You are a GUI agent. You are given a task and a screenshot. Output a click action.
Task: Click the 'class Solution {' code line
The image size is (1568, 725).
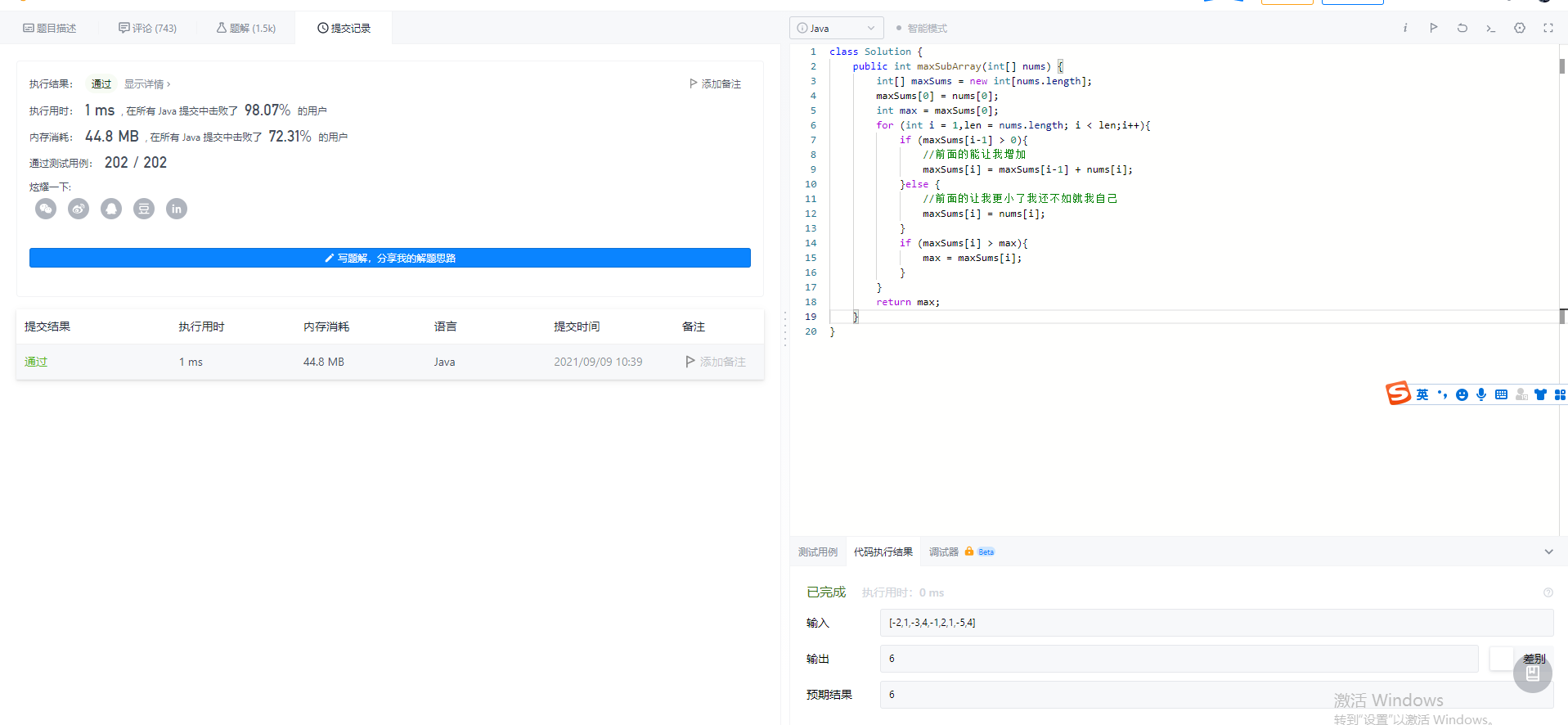click(x=876, y=52)
